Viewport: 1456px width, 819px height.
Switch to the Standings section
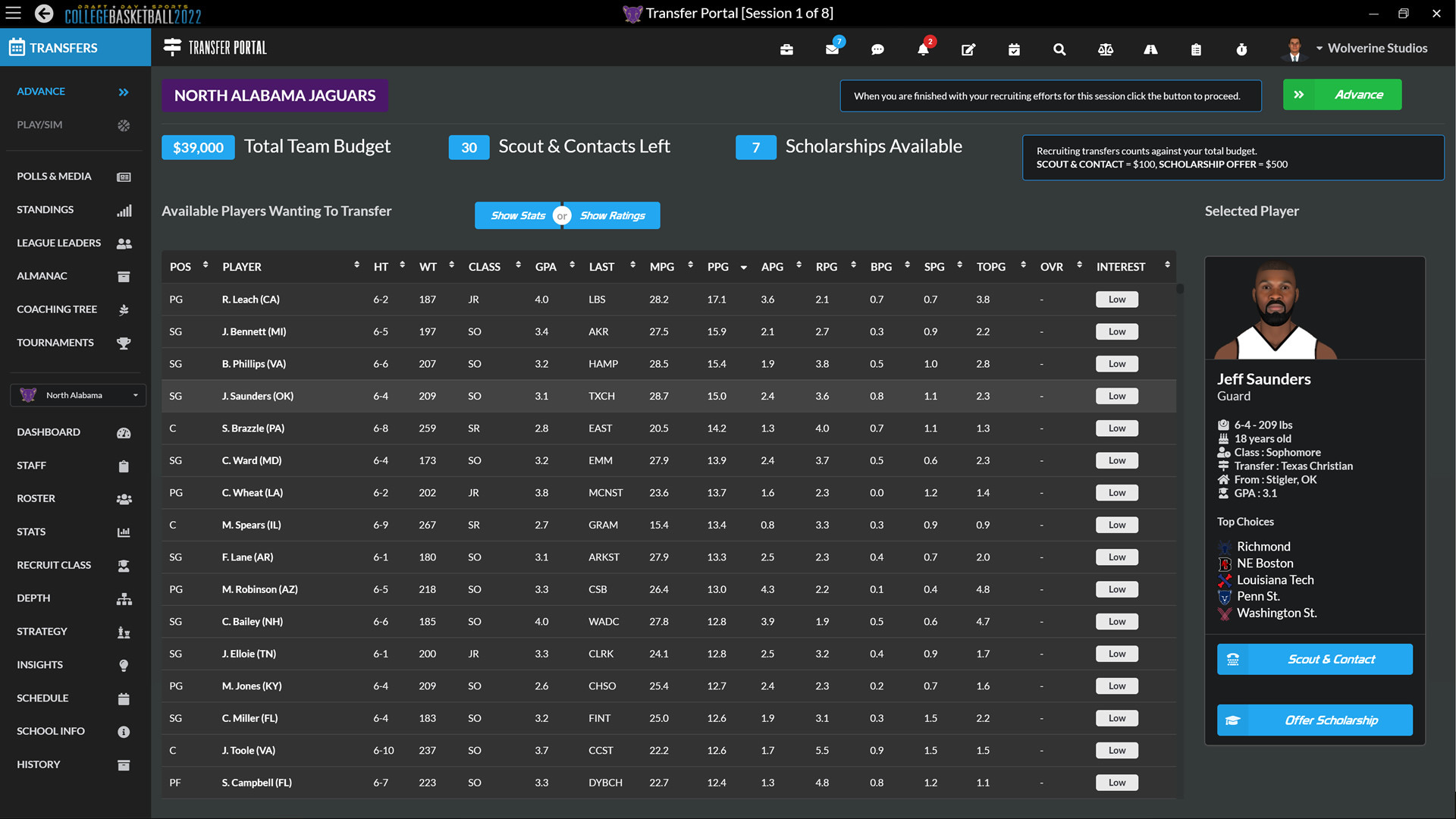[45, 209]
